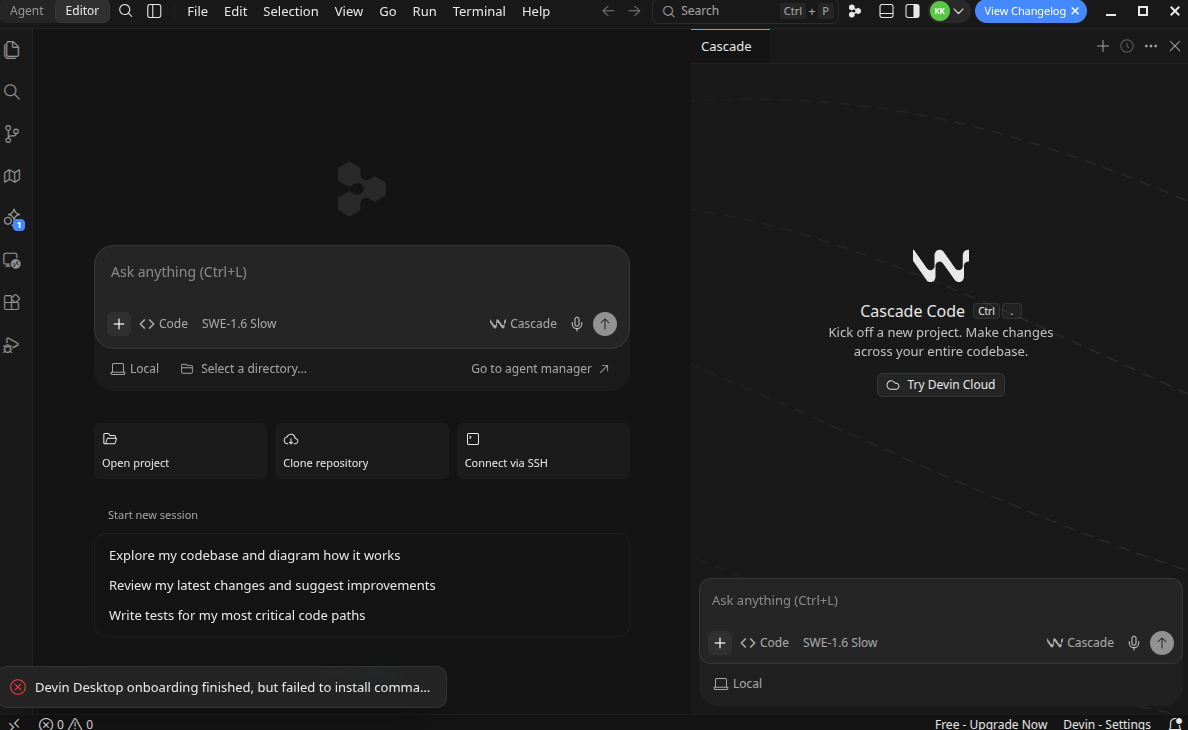Click send arrow in center prompt box

605,324
